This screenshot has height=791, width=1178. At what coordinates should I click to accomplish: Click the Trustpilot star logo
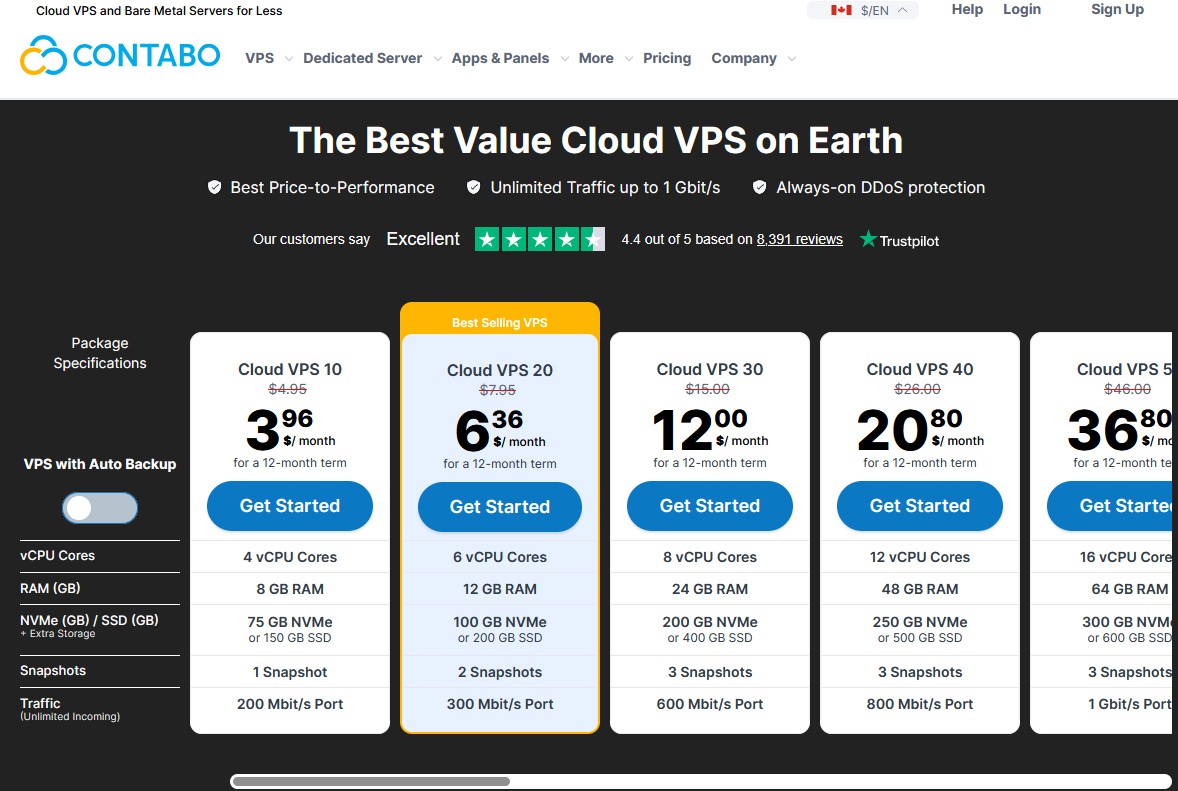point(868,239)
